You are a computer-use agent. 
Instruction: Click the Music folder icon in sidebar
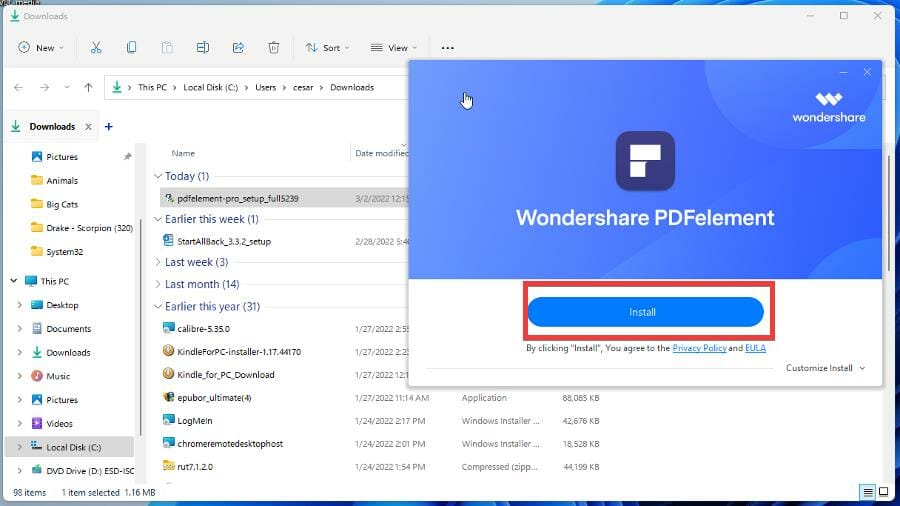pos(37,376)
